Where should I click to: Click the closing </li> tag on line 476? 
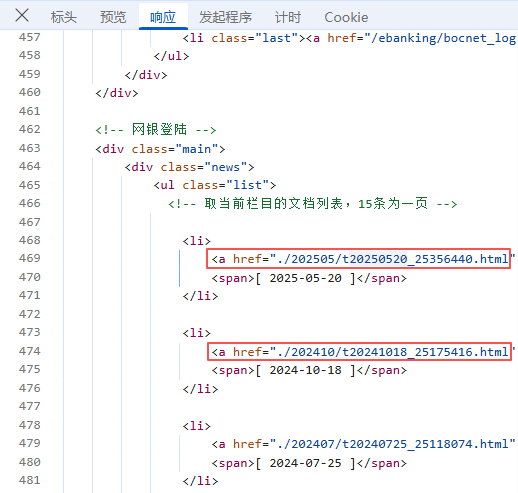click(200, 389)
